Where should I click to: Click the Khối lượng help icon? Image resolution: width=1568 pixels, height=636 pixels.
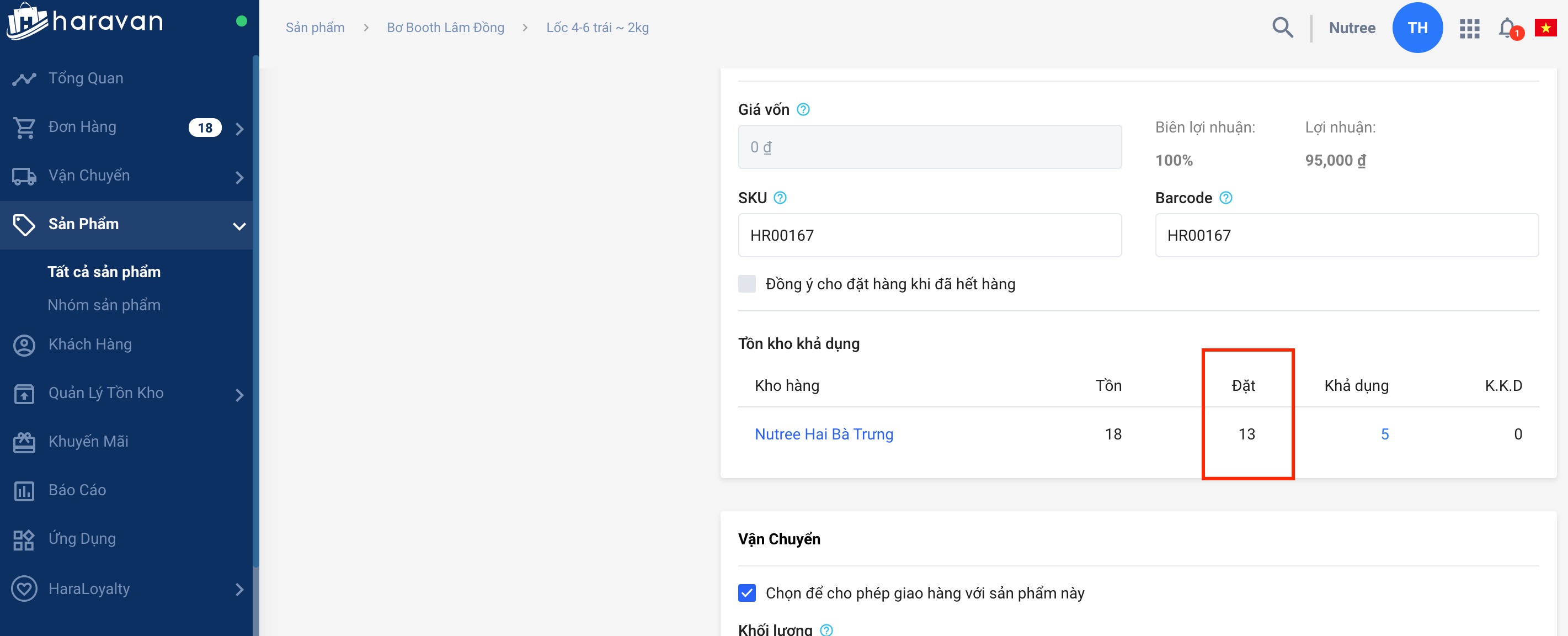(x=826, y=629)
